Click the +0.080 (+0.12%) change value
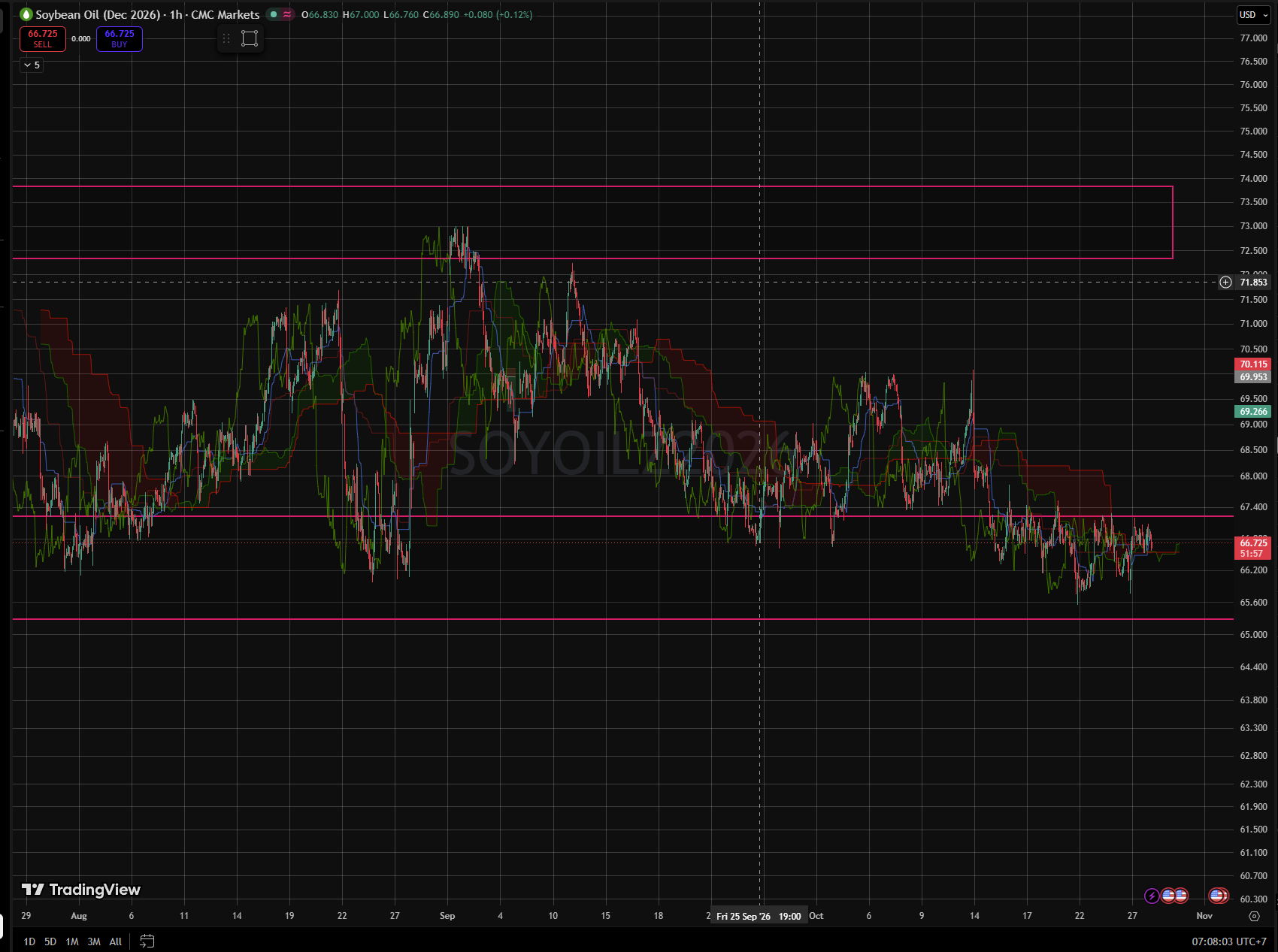Image resolution: width=1278 pixels, height=952 pixels. (x=498, y=14)
